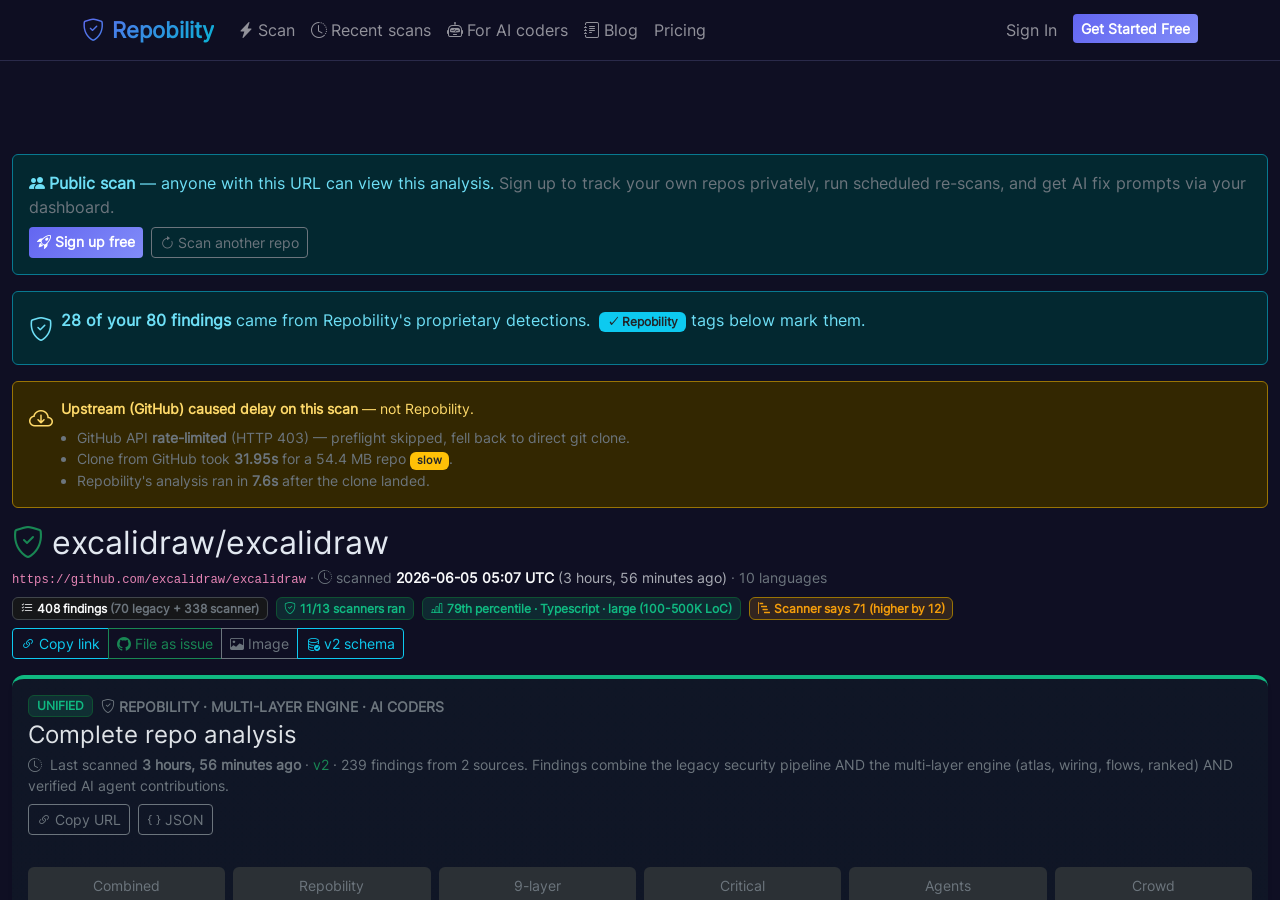This screenshot has width=1280, height=900.
Task: Switch to the Critical tab
Action: pos(742,886)
